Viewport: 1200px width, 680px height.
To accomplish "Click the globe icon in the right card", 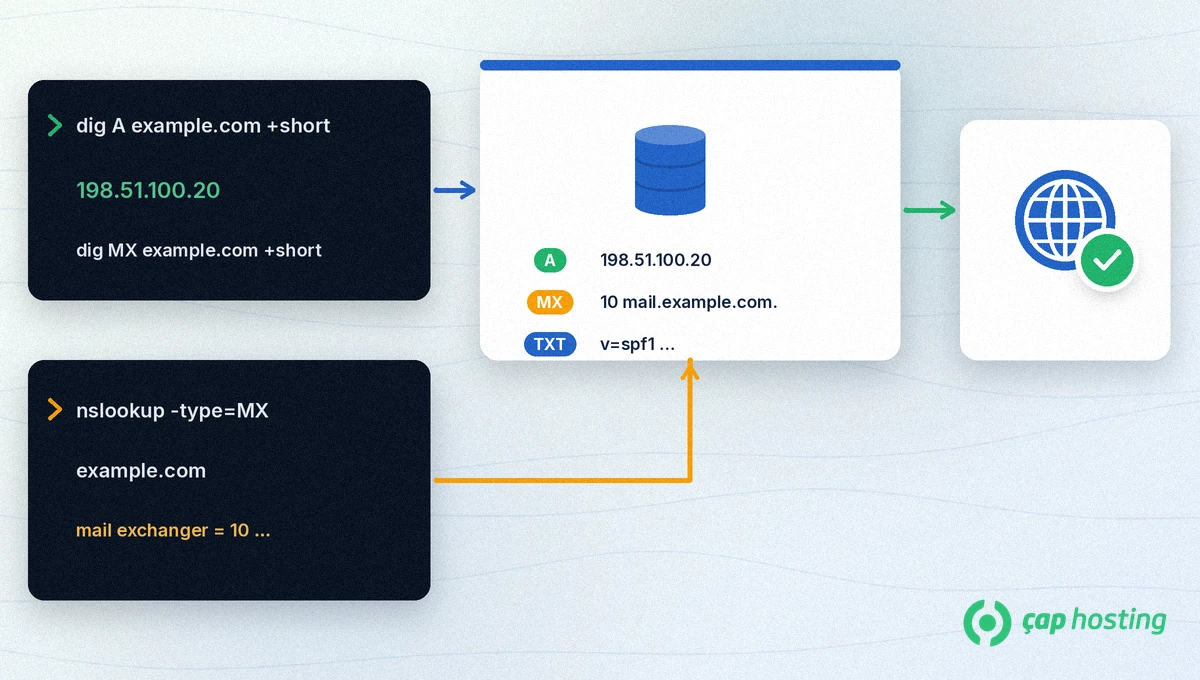I will click(x=1064, y=221).
